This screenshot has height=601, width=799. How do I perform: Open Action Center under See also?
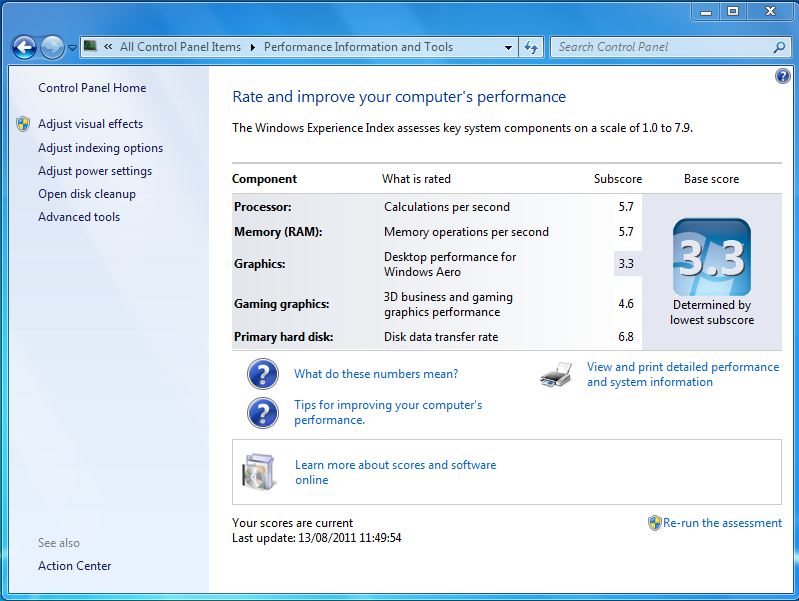tap(74, 566)
